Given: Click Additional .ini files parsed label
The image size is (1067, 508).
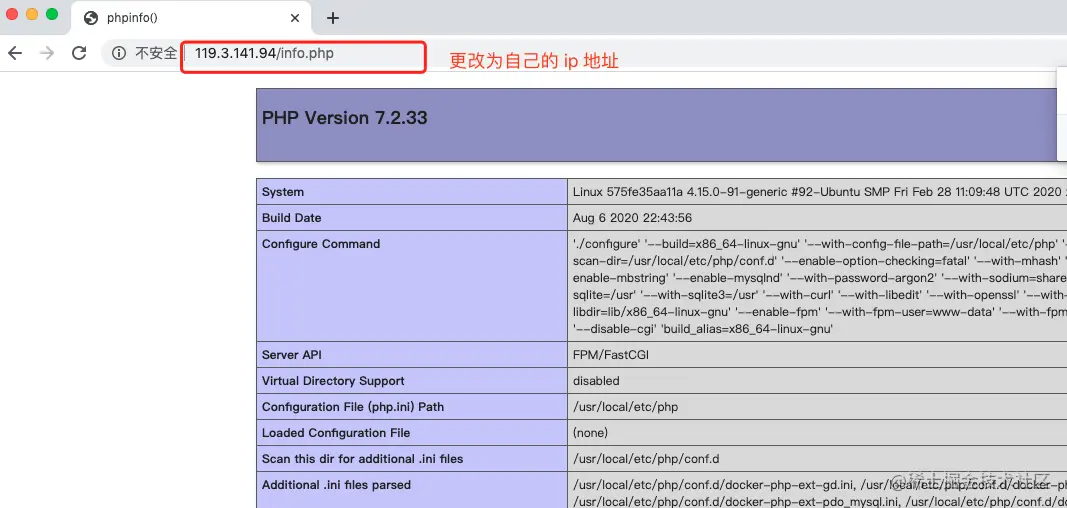Looking at the screenshot, I should 336,485.
